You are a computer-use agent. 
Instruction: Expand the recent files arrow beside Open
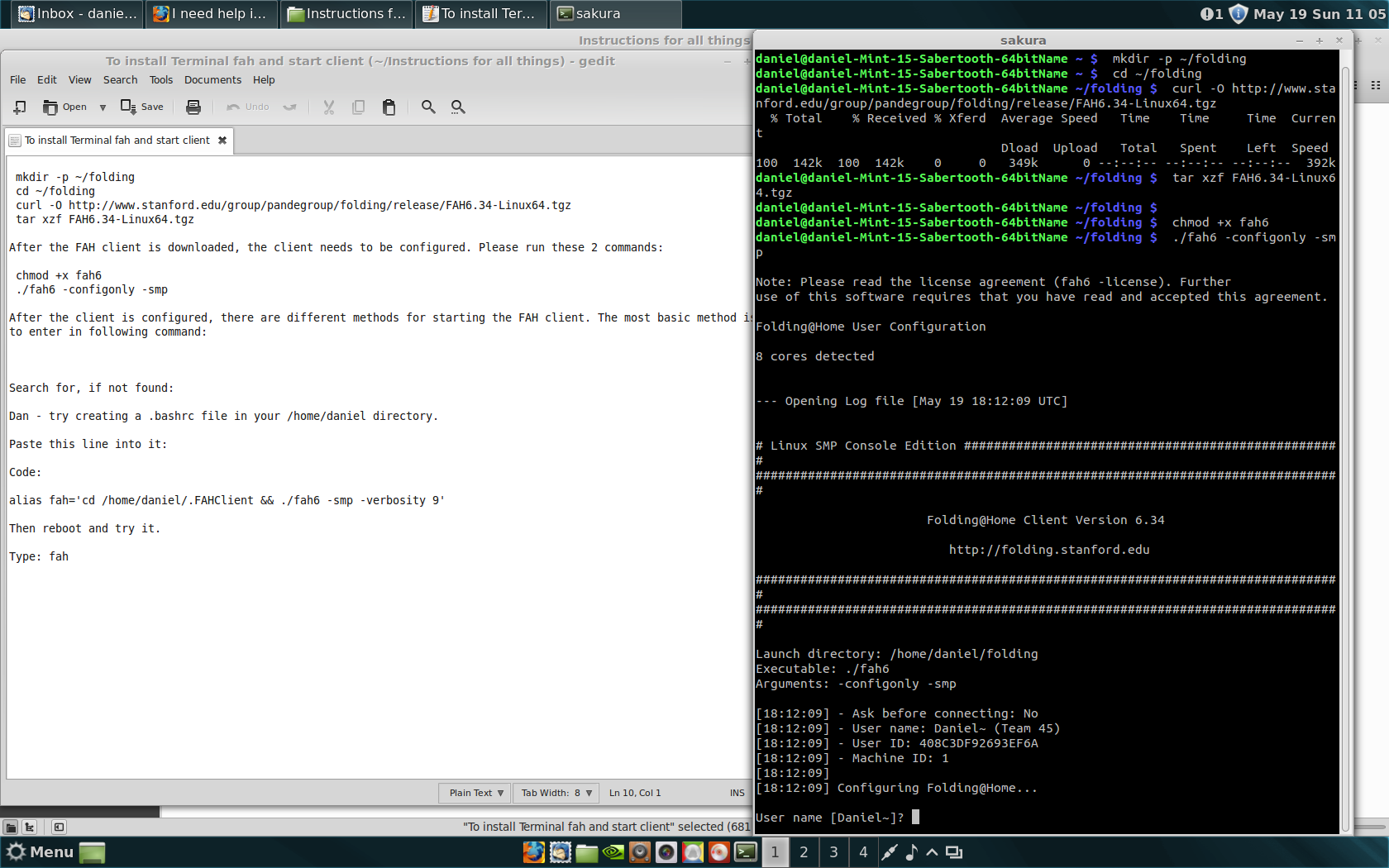coord(103,107)
